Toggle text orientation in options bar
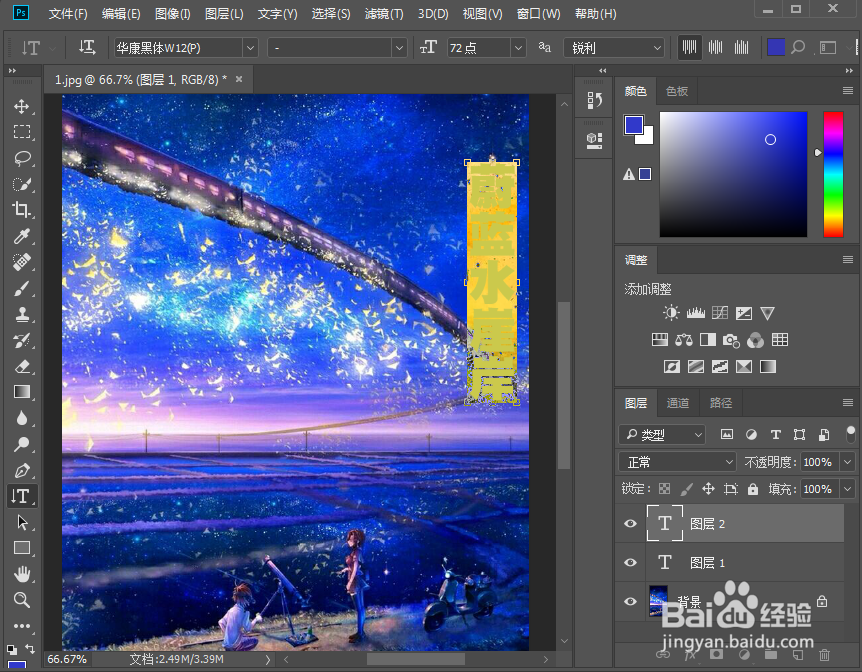 87,48
